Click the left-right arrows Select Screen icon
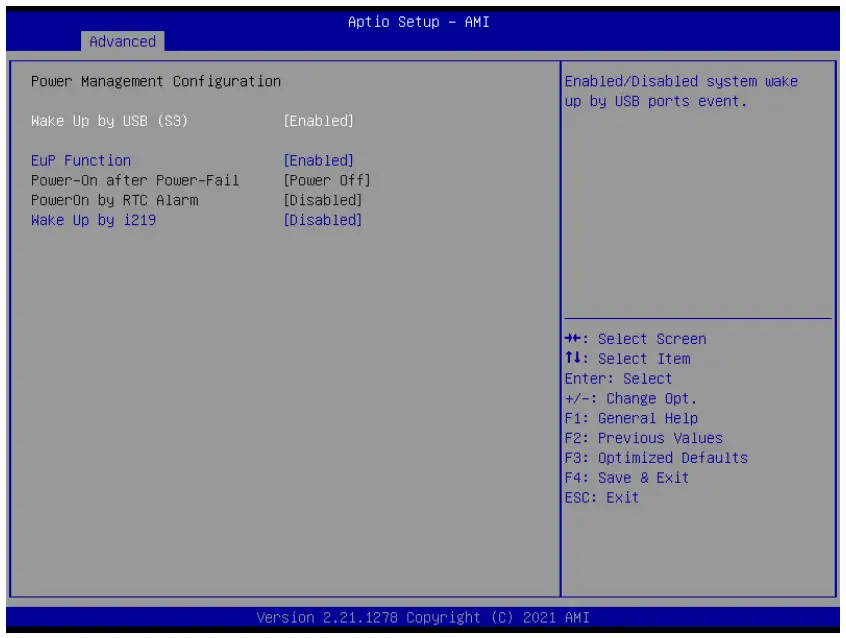 (x=573, y=338)
